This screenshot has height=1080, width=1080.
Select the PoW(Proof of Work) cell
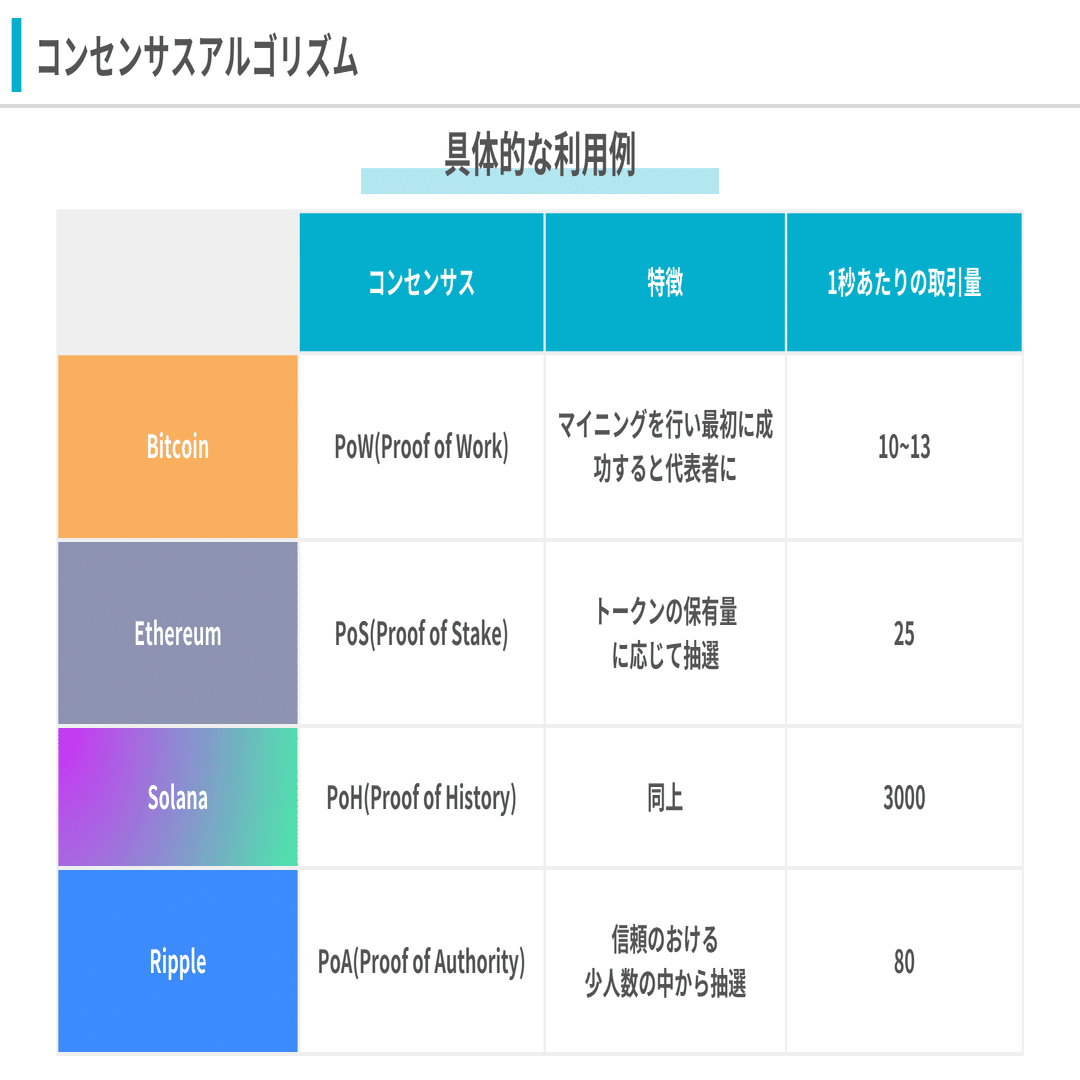pyautogui.click(x=422, y=446)
